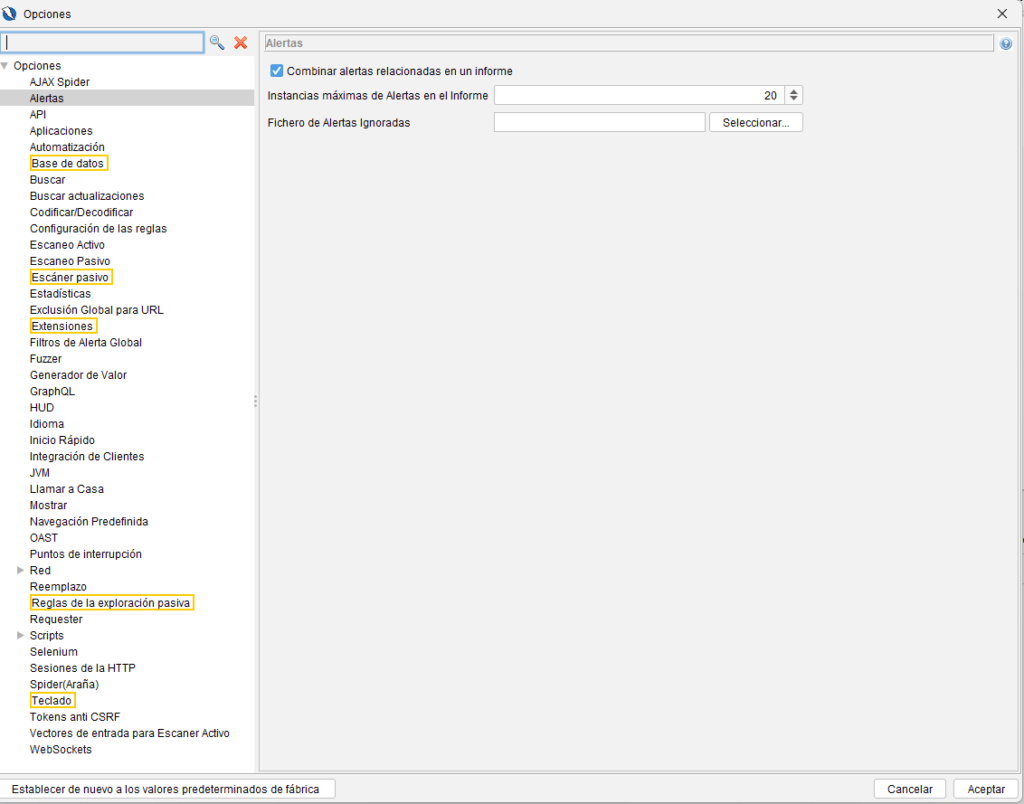1024x804 pixels.
Task: Select Teclado in the options list
Action: [51, 701]
